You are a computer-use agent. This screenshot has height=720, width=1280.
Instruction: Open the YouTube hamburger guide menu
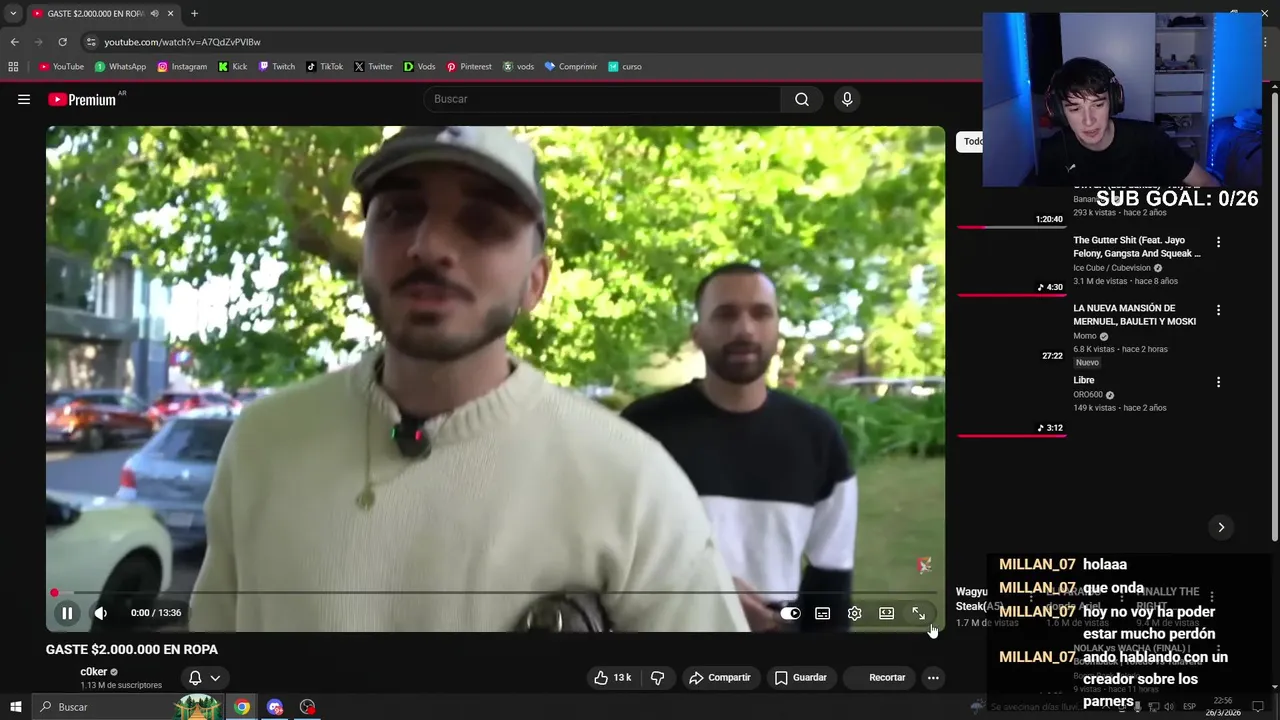tap(24, 99)
